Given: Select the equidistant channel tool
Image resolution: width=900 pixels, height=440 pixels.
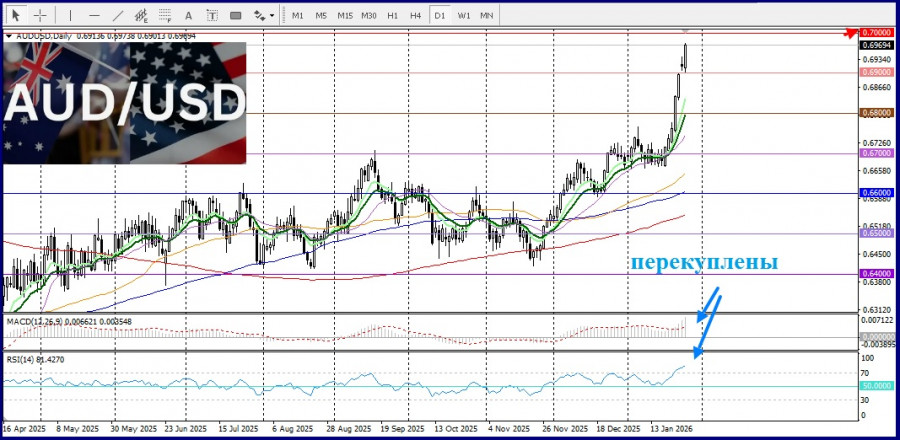Looking at the screenshot, I should coord(142,15).
